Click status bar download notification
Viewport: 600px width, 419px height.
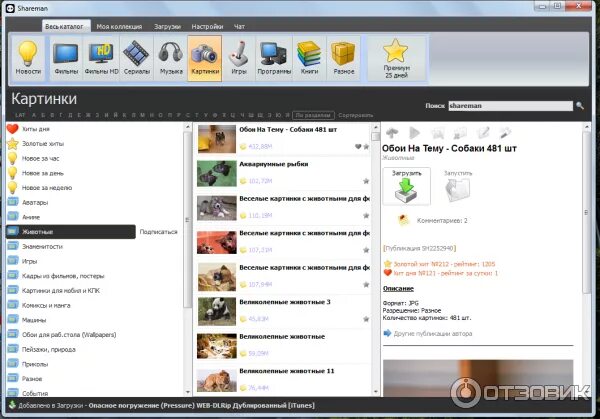click(161, 405)
